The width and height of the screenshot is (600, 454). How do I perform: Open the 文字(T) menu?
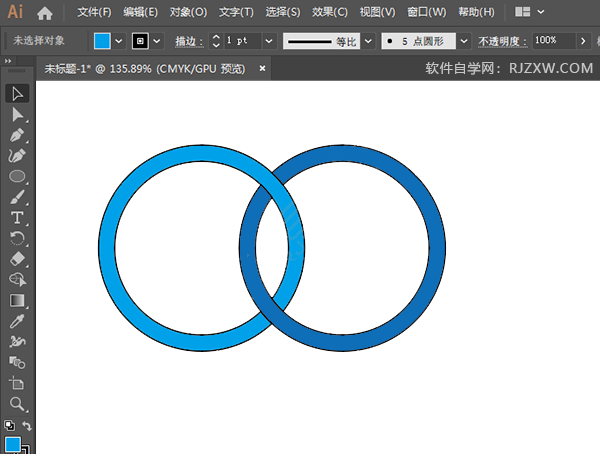coord(236,12)
